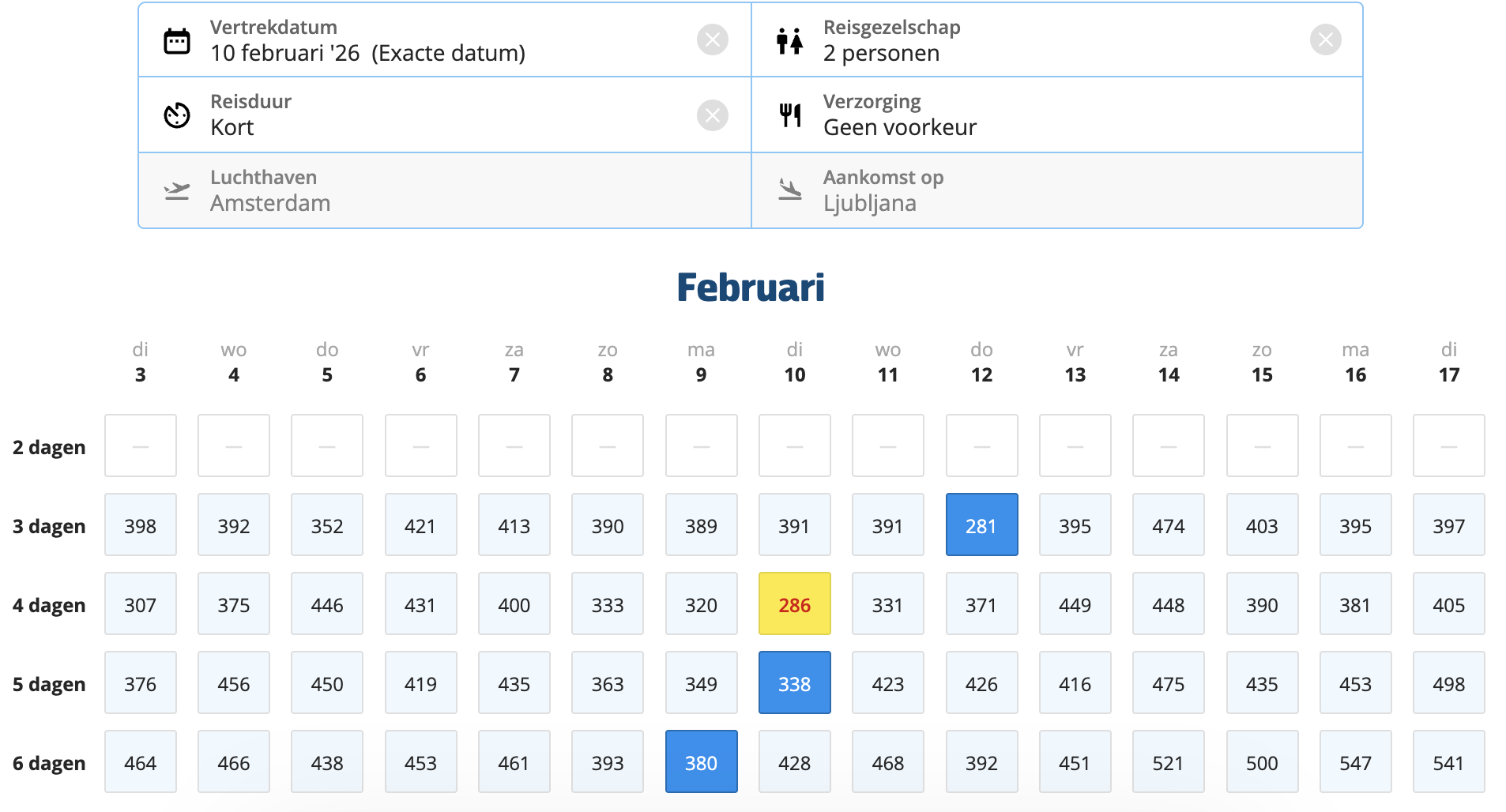
Task: Clear the Reisgezelschap selection with its X
Action: coord(1325,39)
